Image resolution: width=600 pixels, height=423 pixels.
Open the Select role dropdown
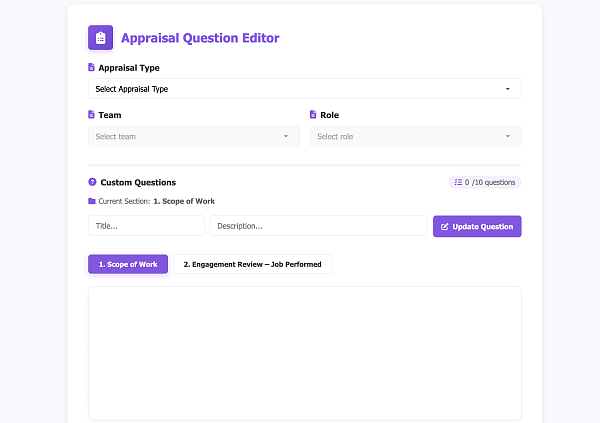click(x=416, y=137)
